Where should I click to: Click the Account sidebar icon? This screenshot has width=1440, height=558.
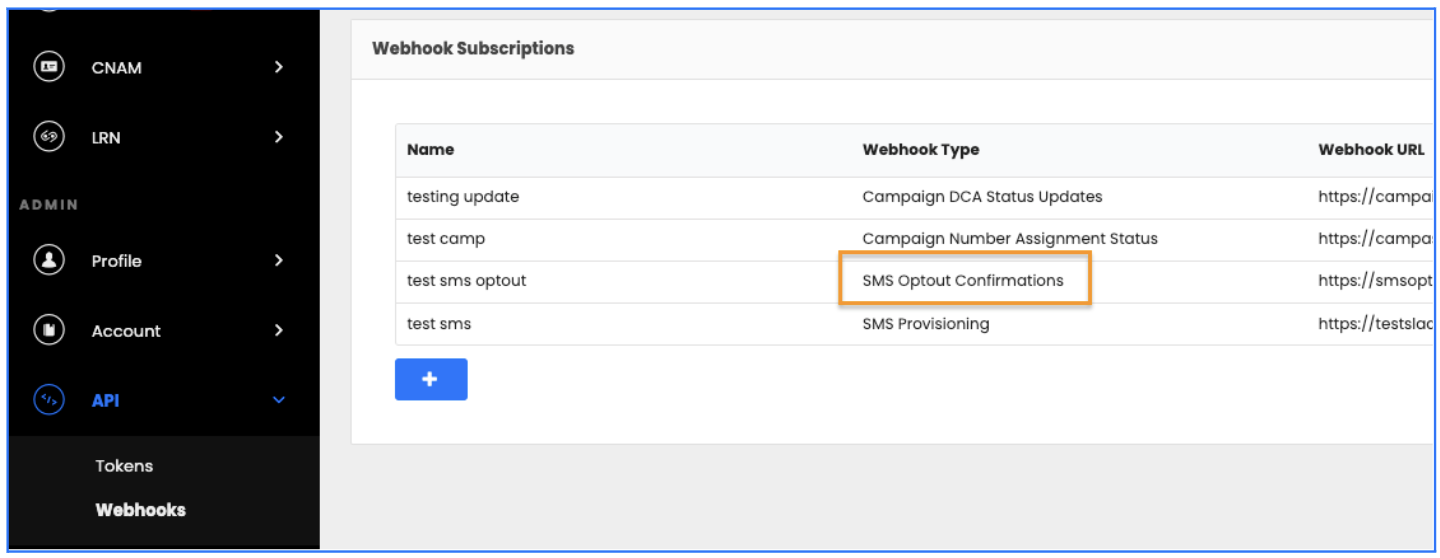49,330
